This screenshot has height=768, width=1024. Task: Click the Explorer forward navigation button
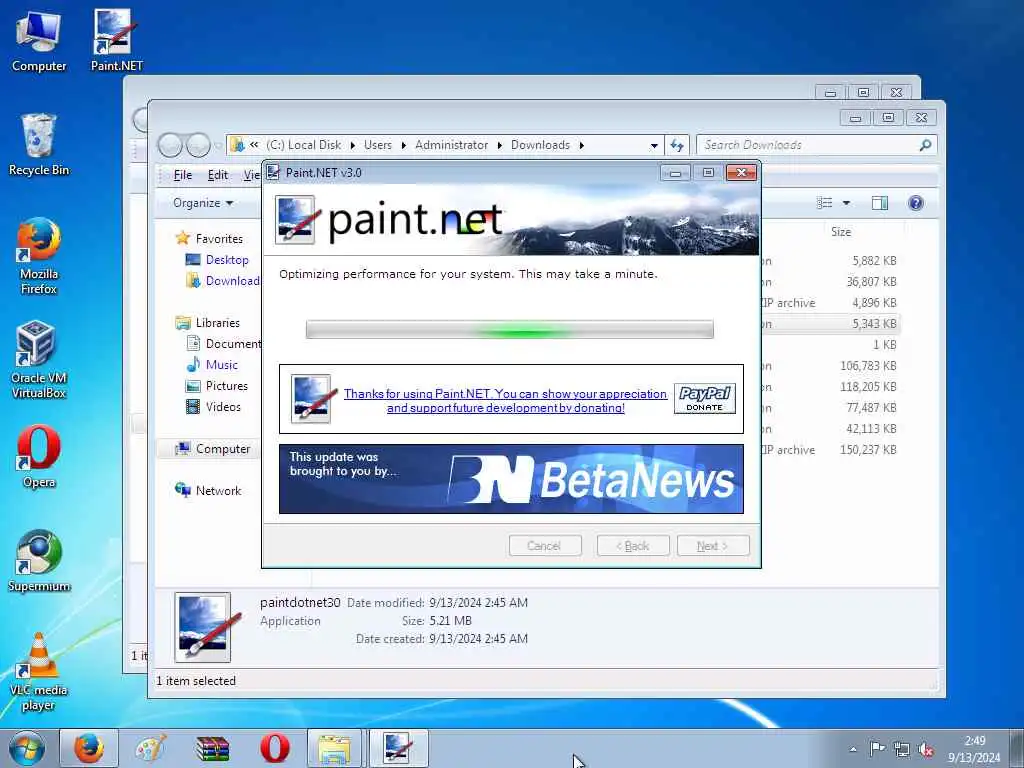[x=198, y=145]
